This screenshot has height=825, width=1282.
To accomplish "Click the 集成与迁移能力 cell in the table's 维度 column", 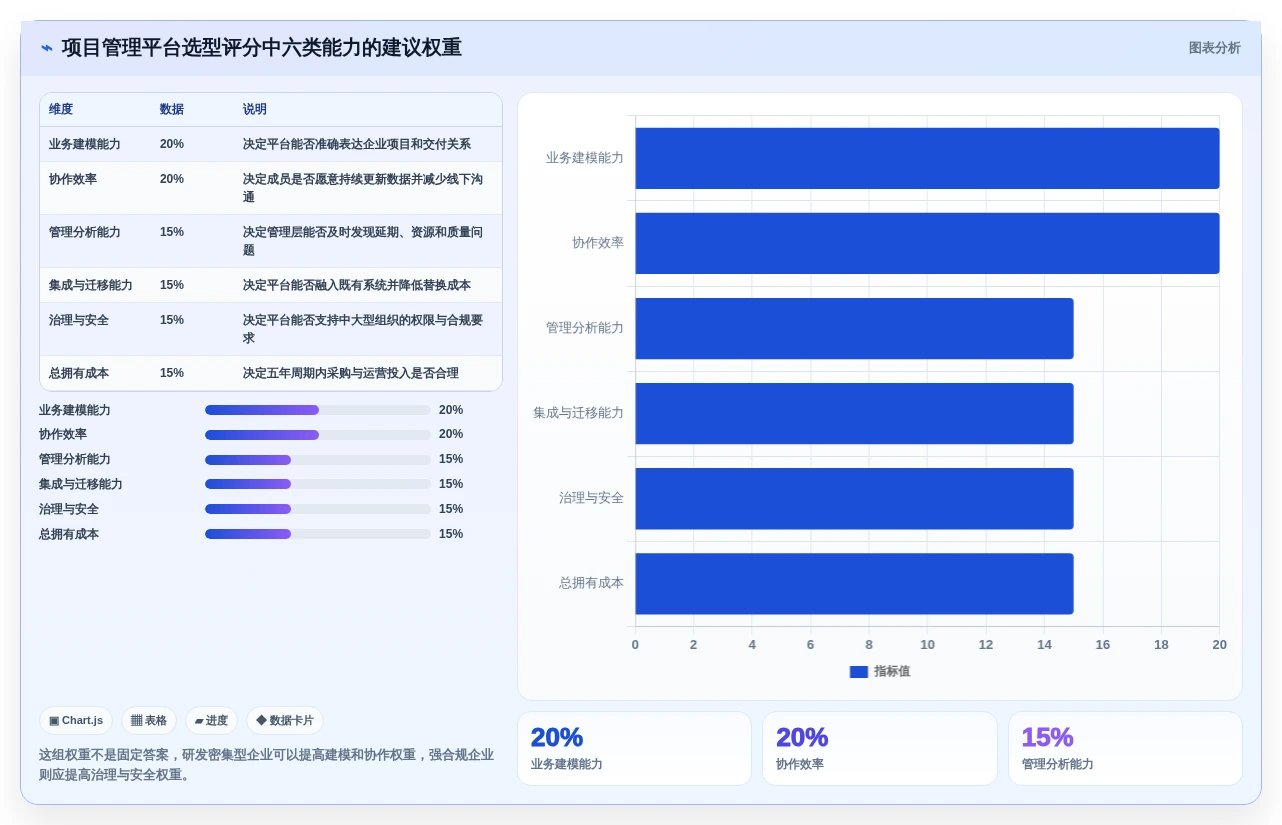I will [x=91, y=285].
